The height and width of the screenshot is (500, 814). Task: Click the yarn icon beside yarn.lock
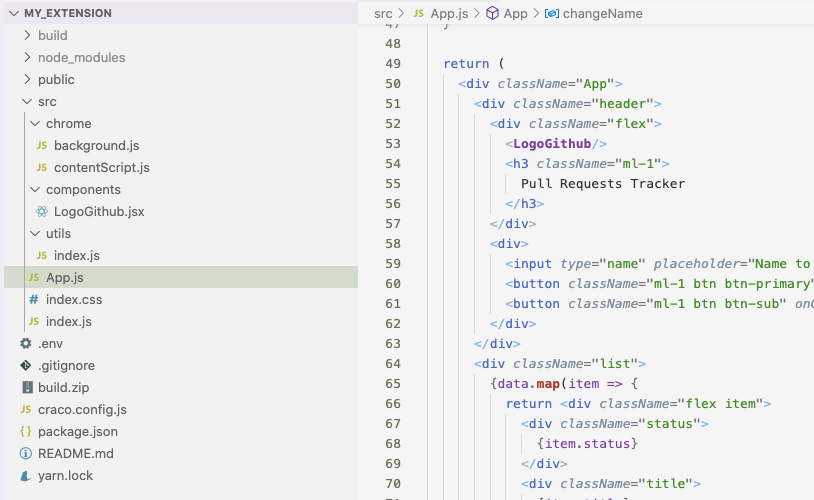click(x=26, y=476)
